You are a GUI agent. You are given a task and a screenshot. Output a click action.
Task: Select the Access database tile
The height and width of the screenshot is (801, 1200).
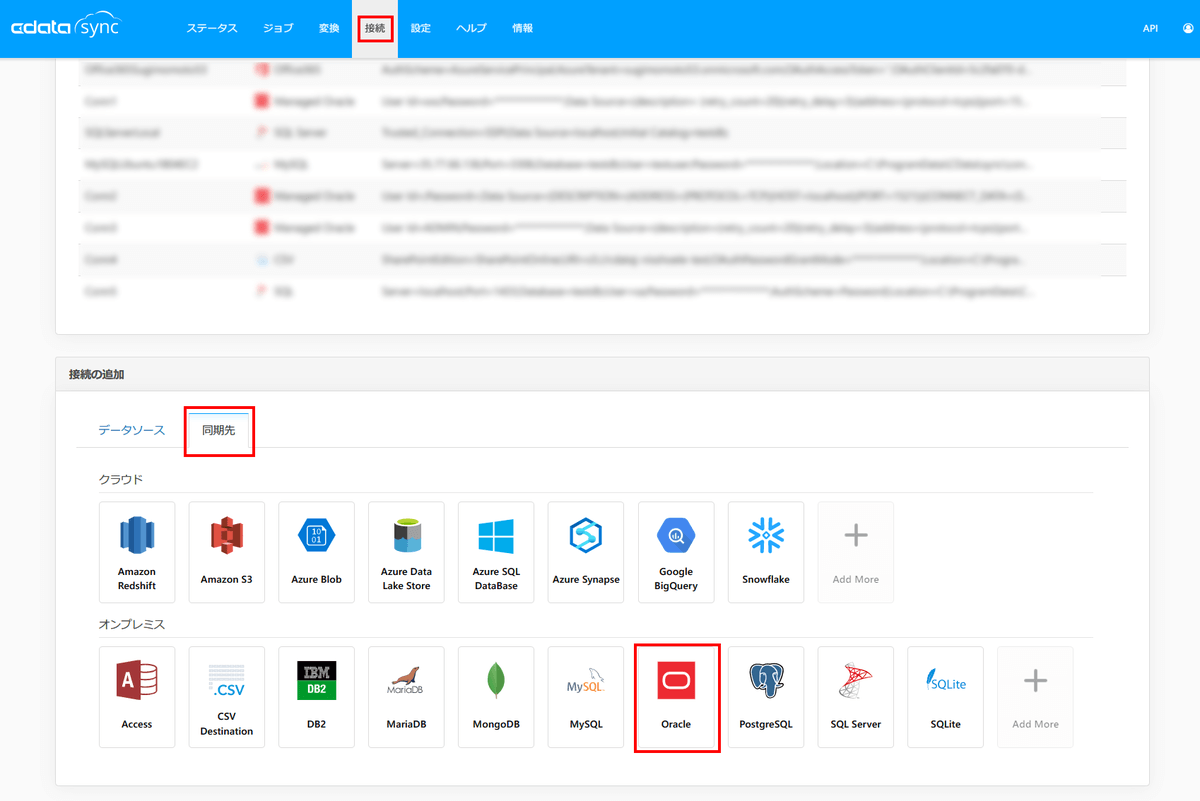[137, 697]
